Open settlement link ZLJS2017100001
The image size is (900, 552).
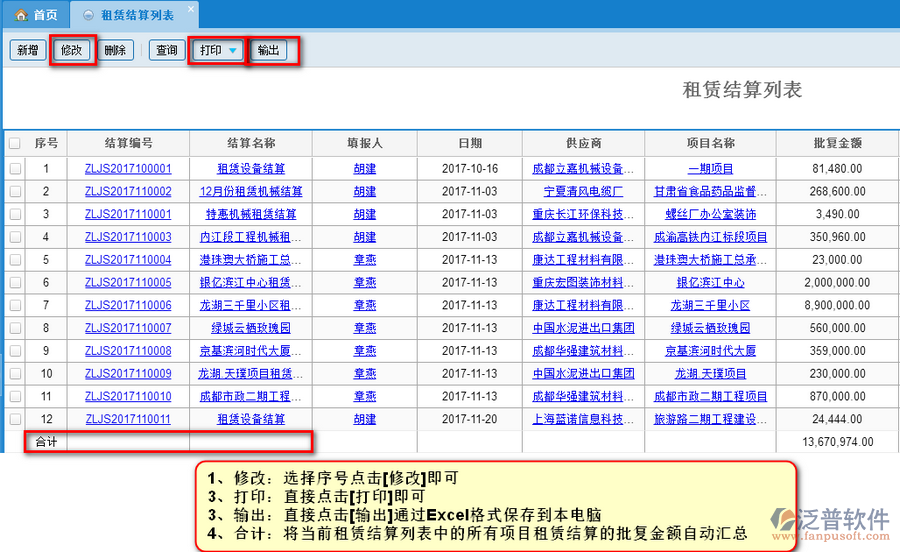click(x=128, y=169)
